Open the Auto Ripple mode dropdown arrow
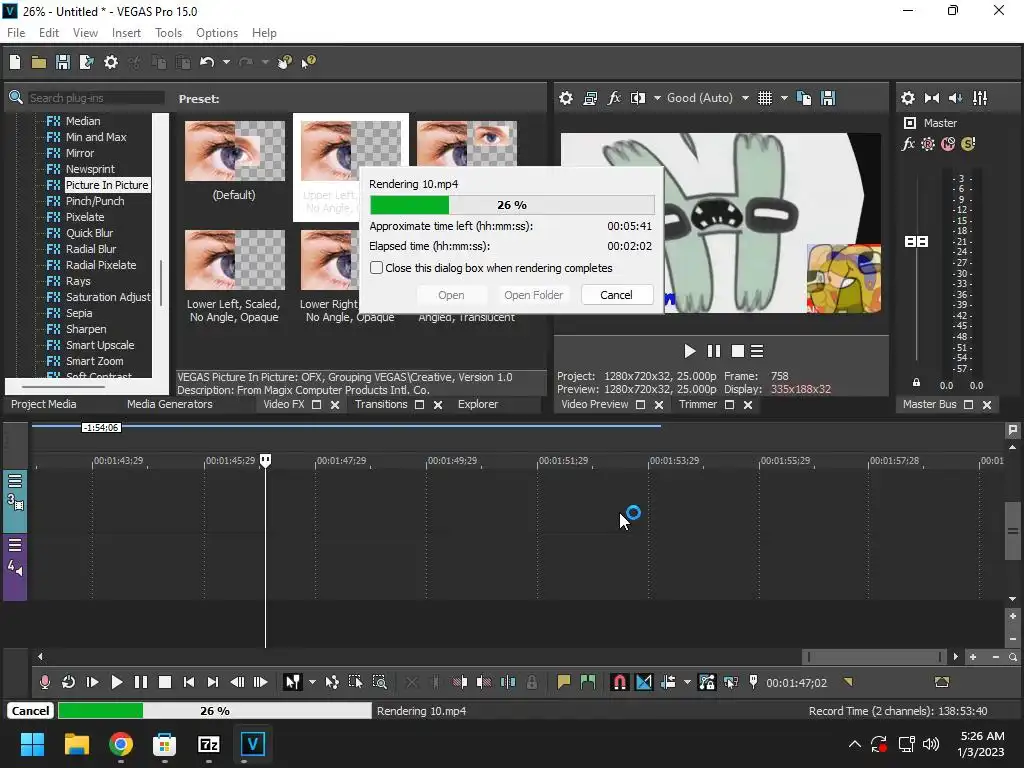The height and width of the screenshot is (768, 1024). tap(687, 682)
